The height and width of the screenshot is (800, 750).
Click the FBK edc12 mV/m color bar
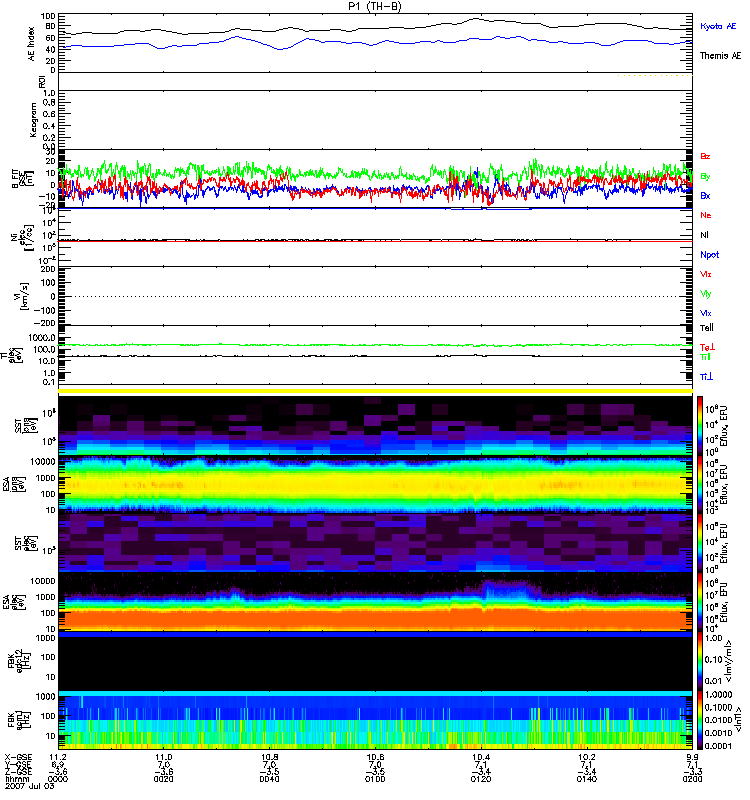point(700,660)
